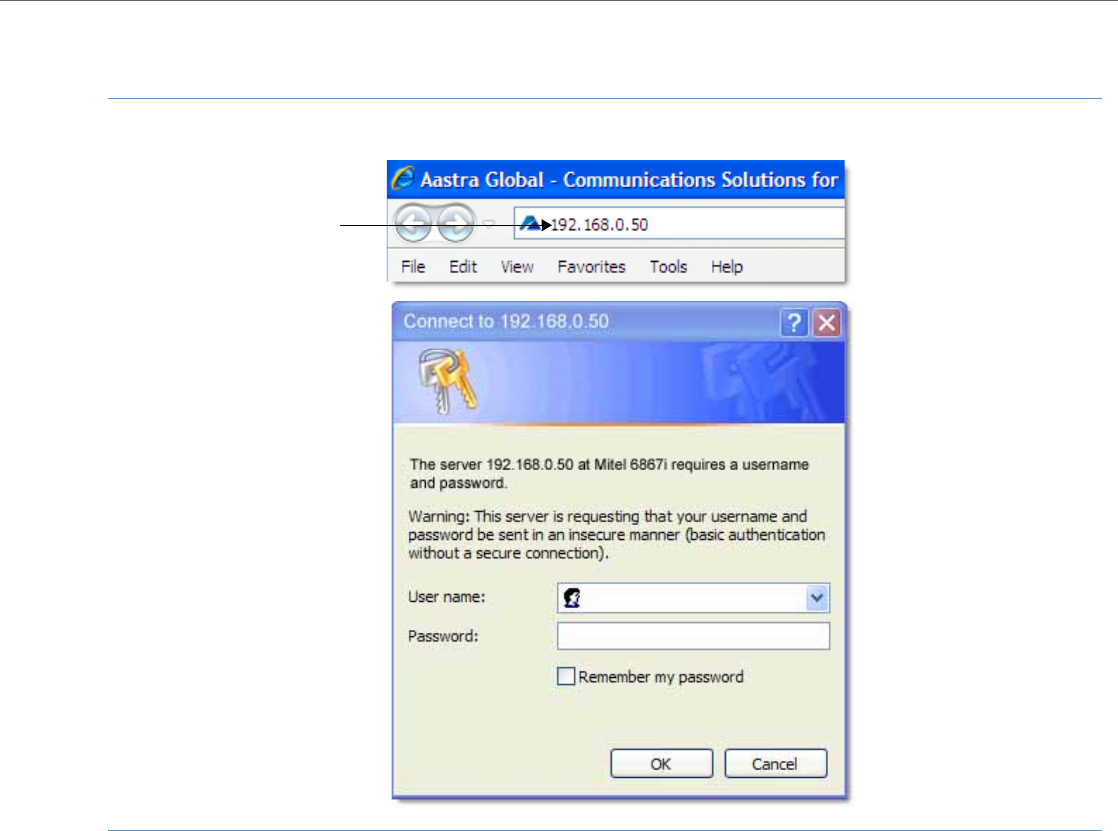The width and height of the screenshot is (1118, 831).
Task: Click the OK button
Action: [x=661, y=764]
